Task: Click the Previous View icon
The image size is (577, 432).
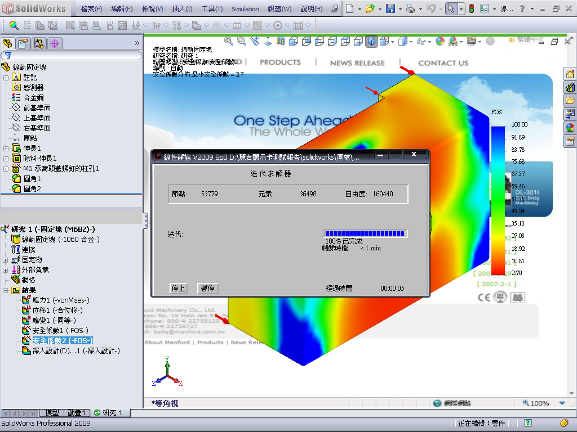Action: point(255,42)
